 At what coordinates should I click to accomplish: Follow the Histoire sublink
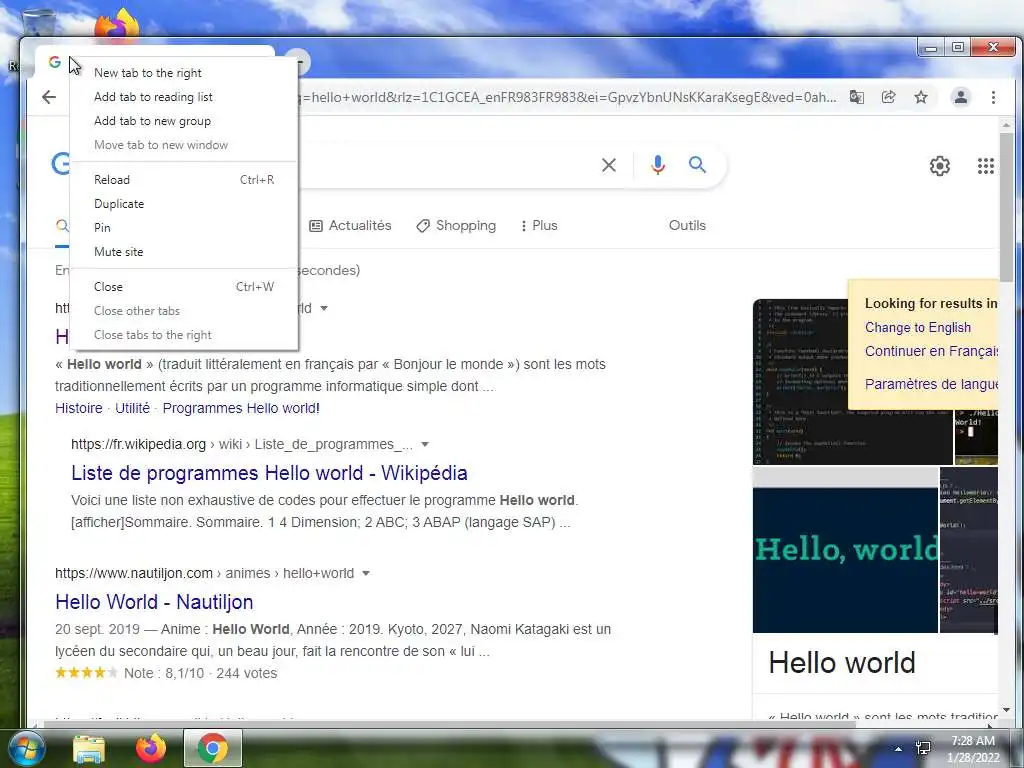coord(78,408)
